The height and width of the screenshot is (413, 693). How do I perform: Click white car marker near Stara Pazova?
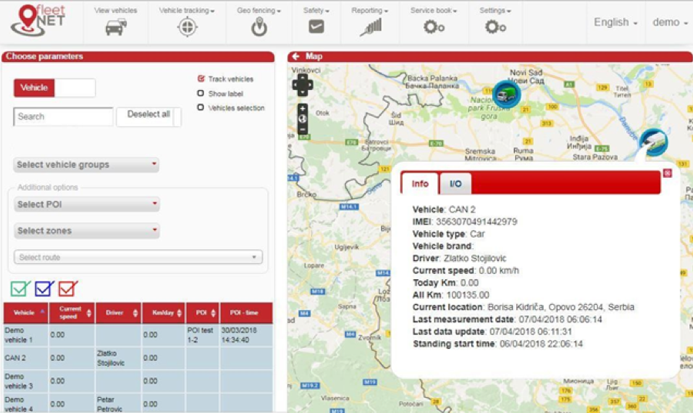click(654, 142)
